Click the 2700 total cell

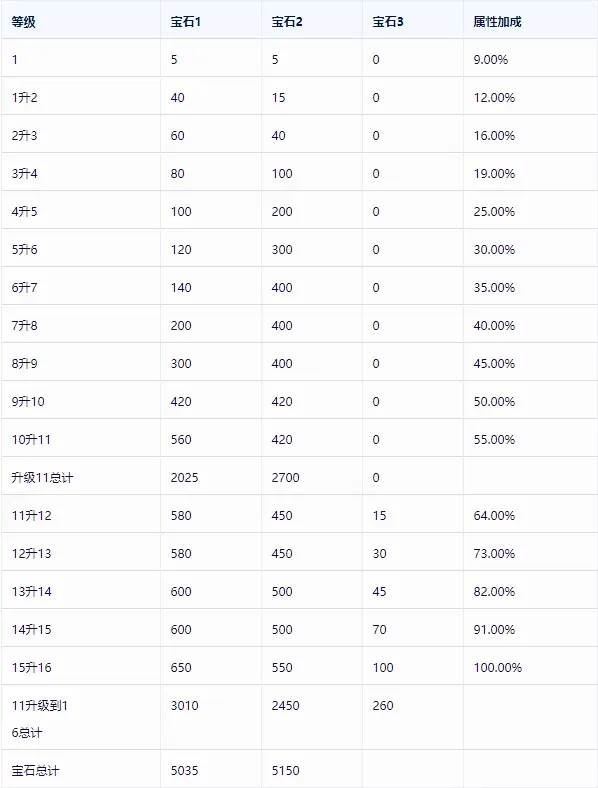coord(285,477)
